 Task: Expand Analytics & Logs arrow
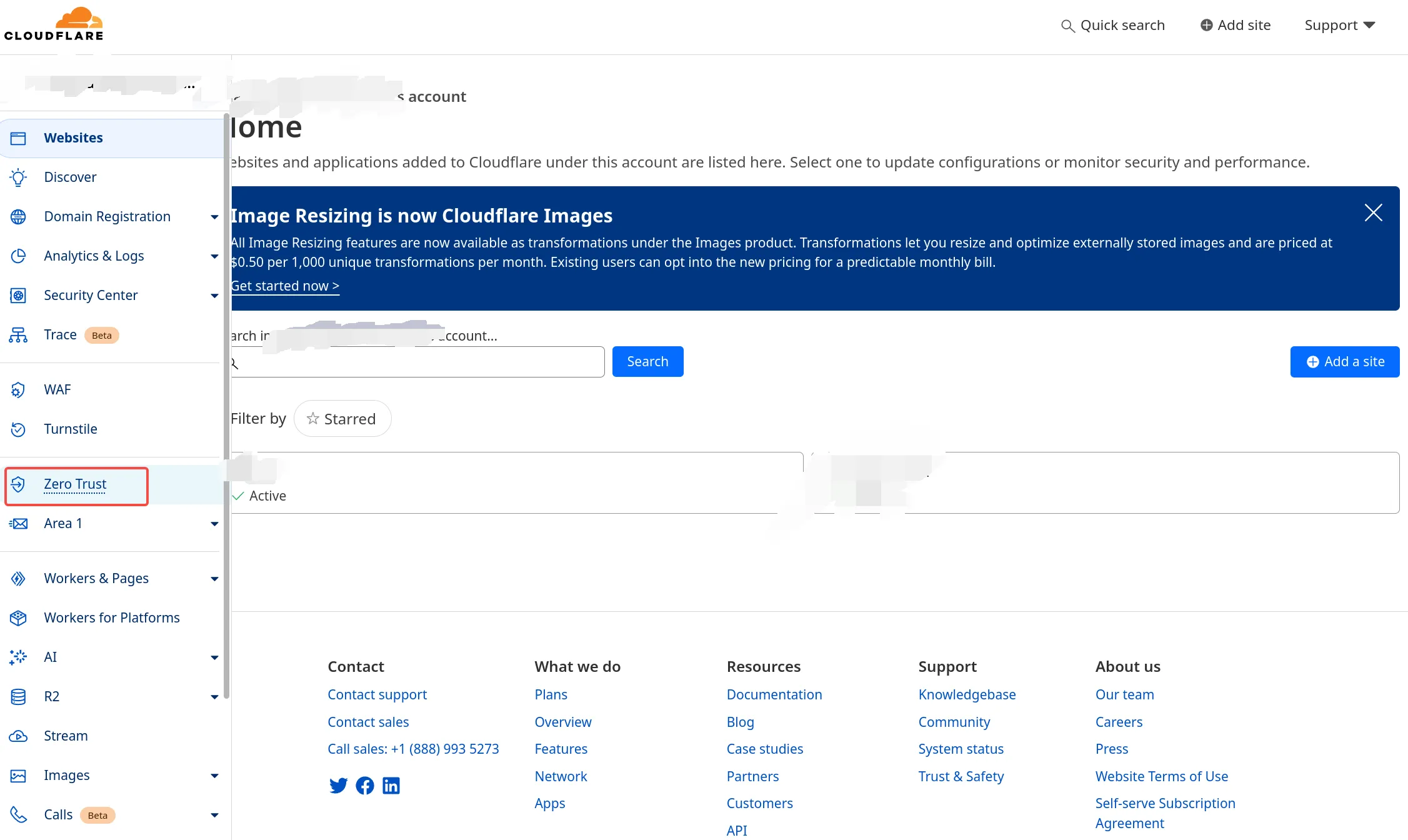pos(214,256)
